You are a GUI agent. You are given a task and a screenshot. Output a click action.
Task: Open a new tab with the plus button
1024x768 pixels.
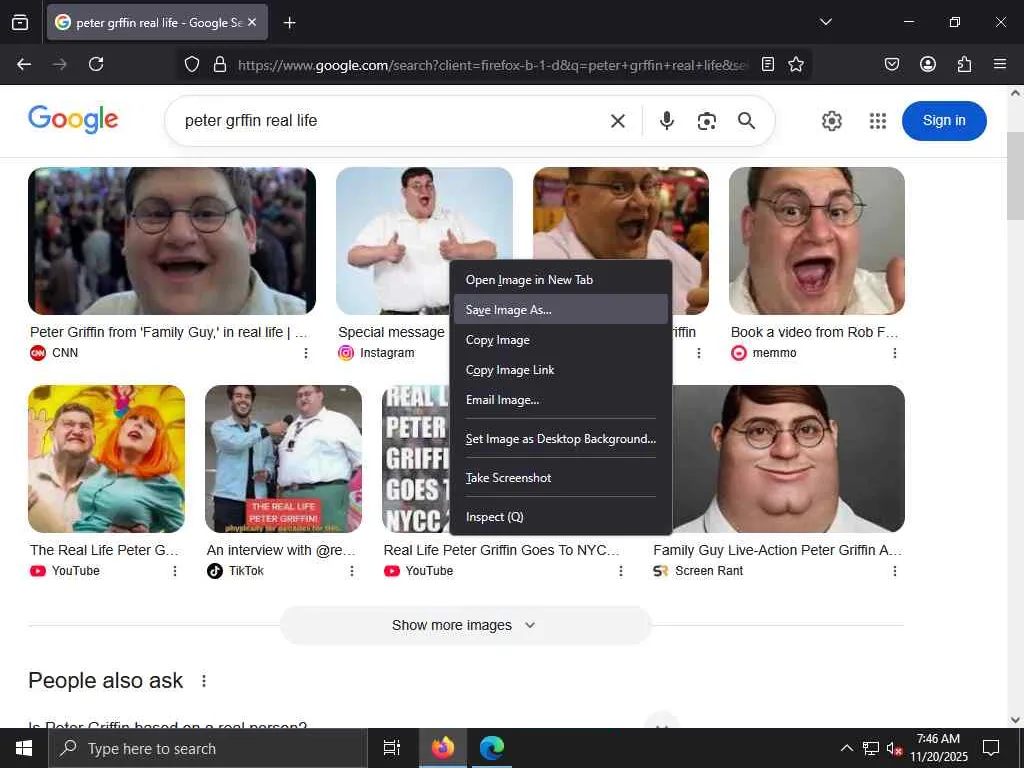tap(289, 23)
